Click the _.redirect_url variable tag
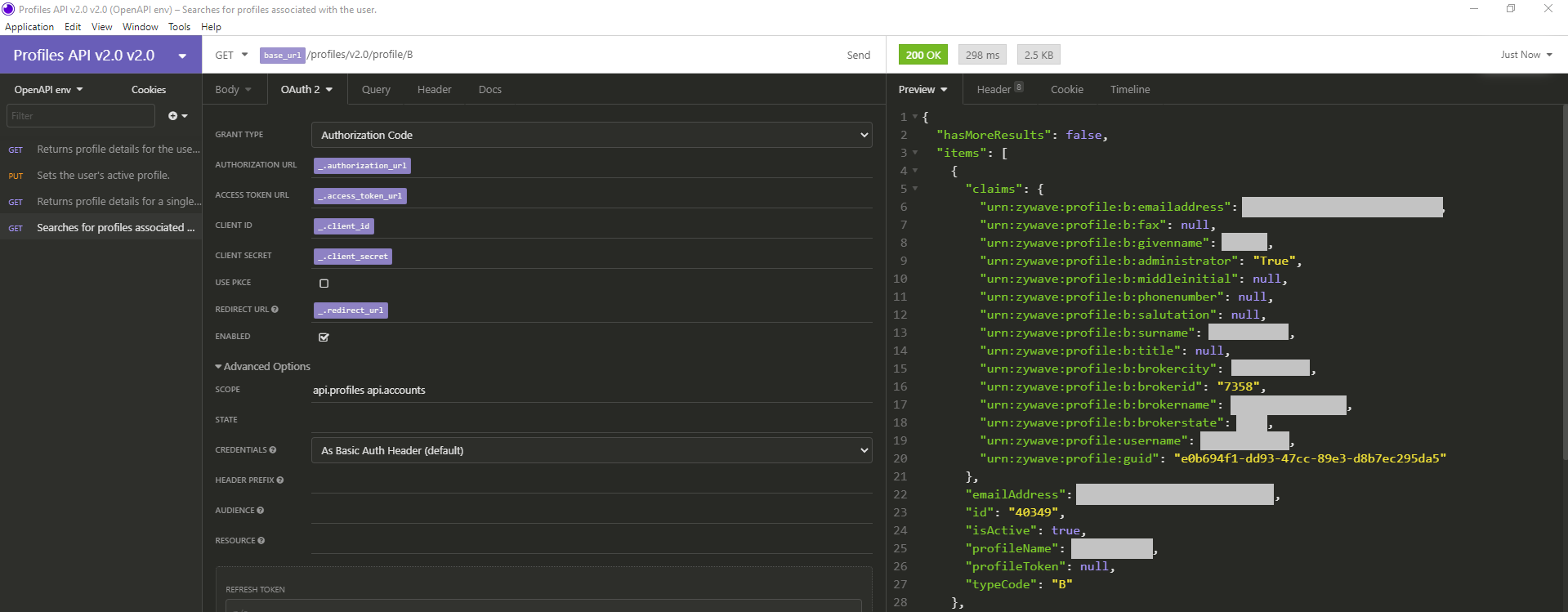Screen dimensions: 1568x612 point(351,310)
